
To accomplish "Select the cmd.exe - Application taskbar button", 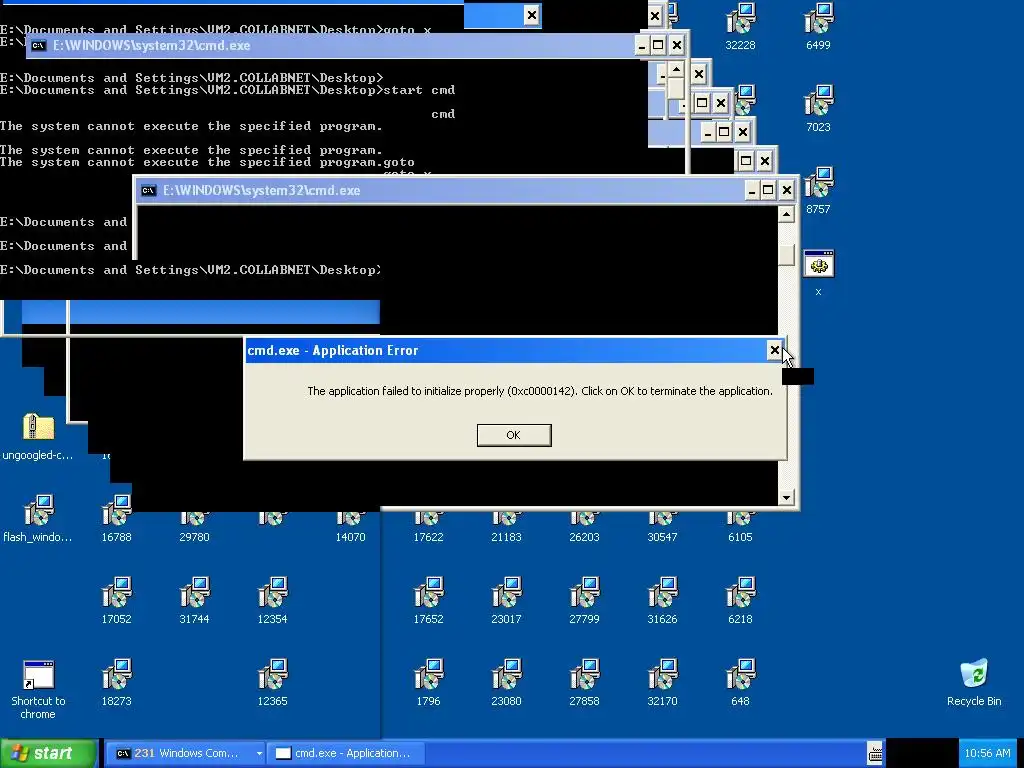I will (x=347, y=753).
